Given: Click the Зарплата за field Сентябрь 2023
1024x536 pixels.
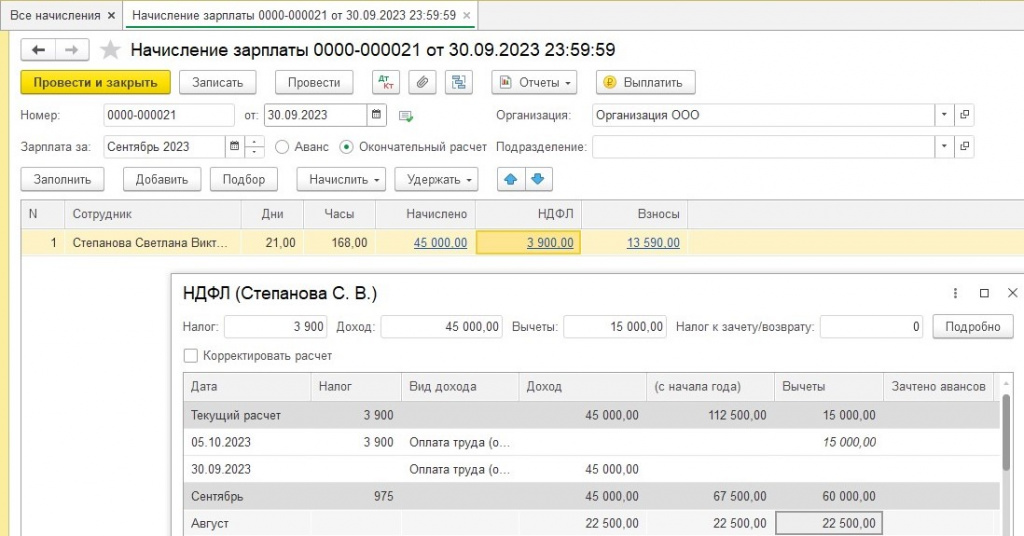Looking at the screenshot, I should pyautogui.click(x=164, y=146).
